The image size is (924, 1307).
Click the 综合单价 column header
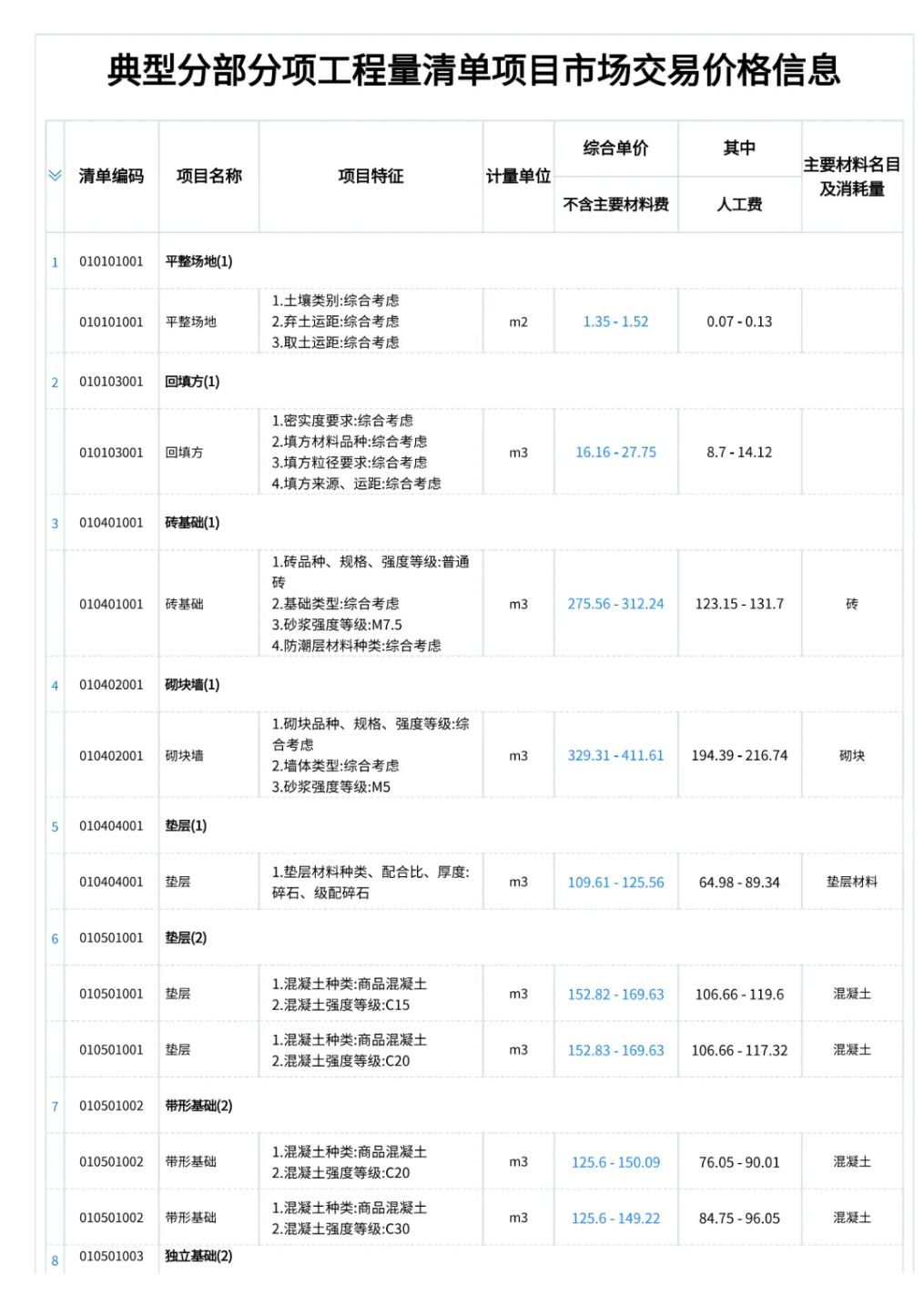pos(615,148)
